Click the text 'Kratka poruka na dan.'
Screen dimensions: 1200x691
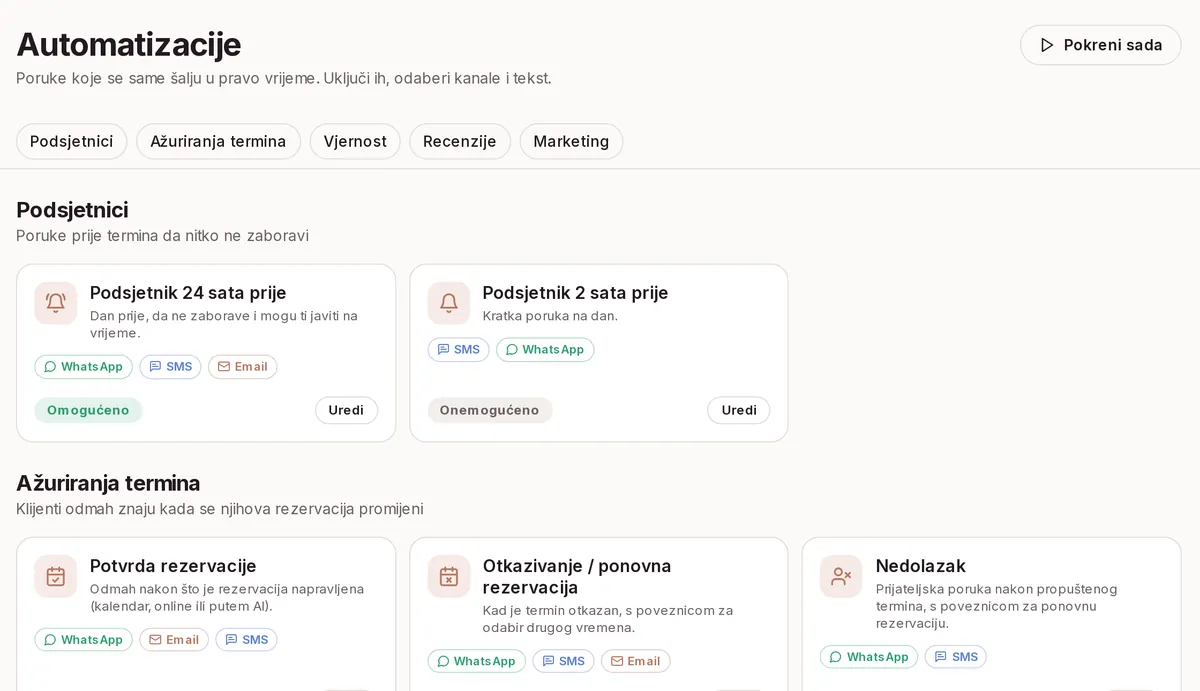(x=550, y=316)
